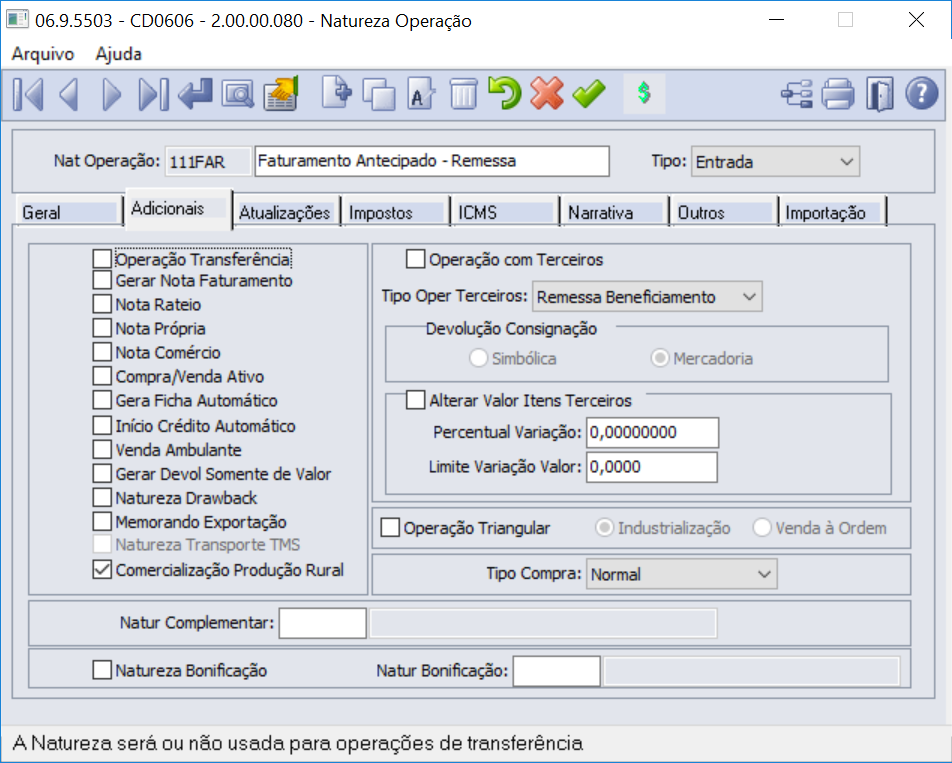952x763 pixels.
Task: Click the Limite Variação Valor field
Action: click(x=651, y=467)
